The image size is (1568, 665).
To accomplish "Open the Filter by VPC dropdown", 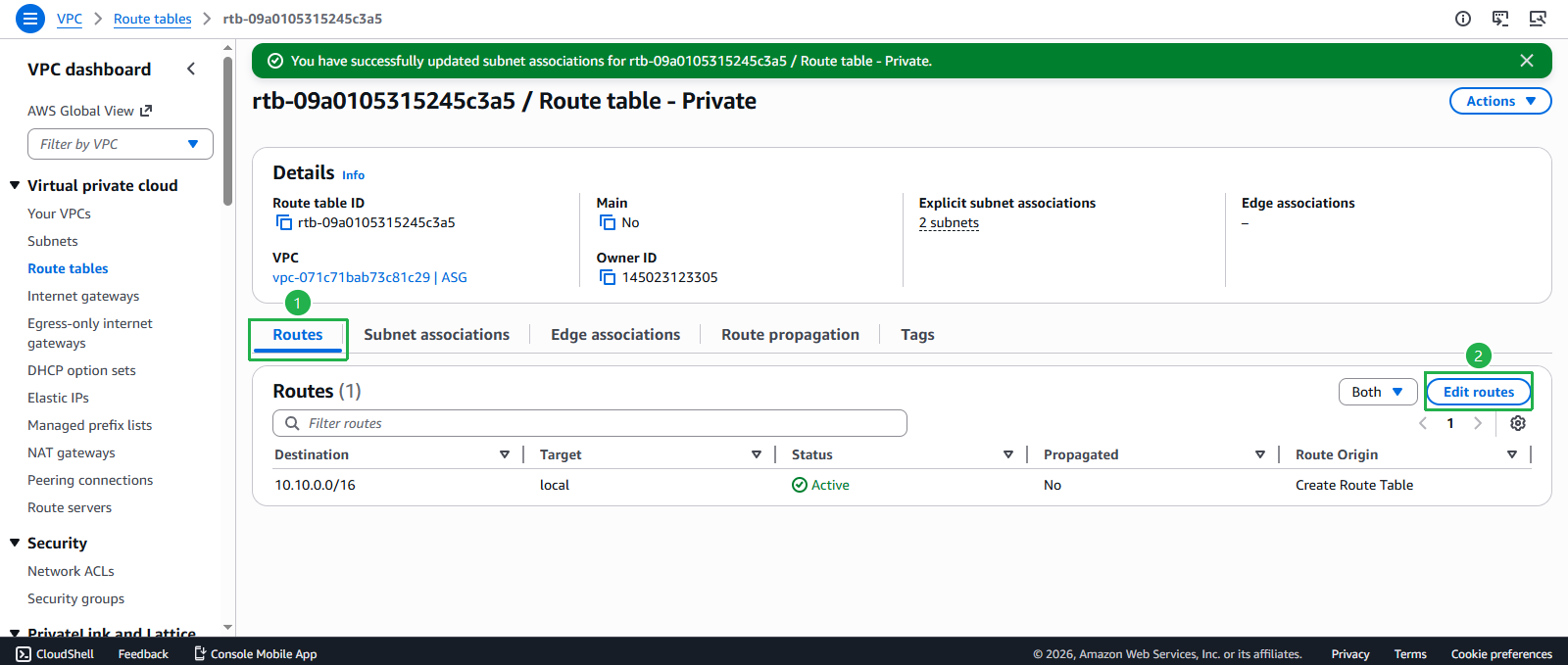I will pos(121,144).
